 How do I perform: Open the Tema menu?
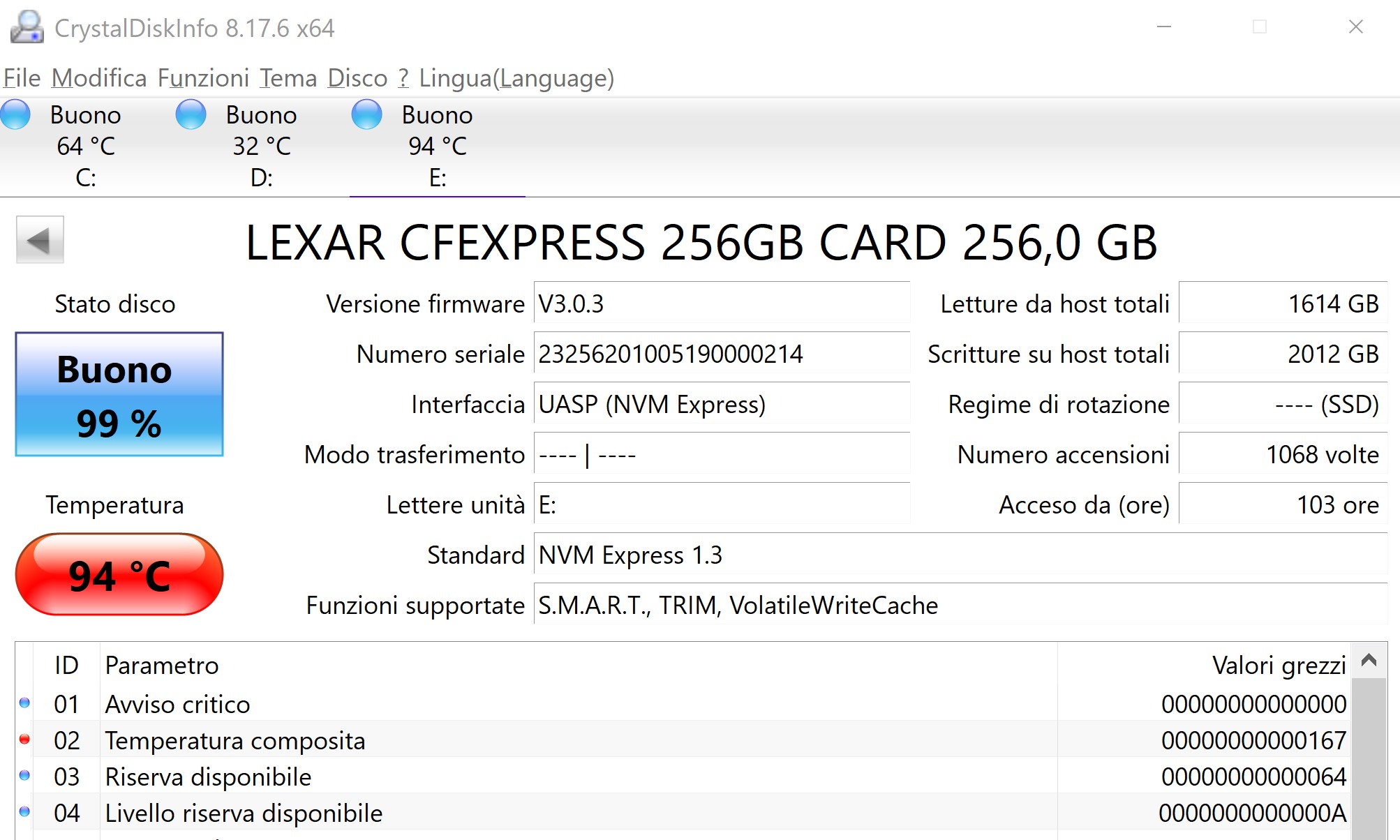coord(288,78)
